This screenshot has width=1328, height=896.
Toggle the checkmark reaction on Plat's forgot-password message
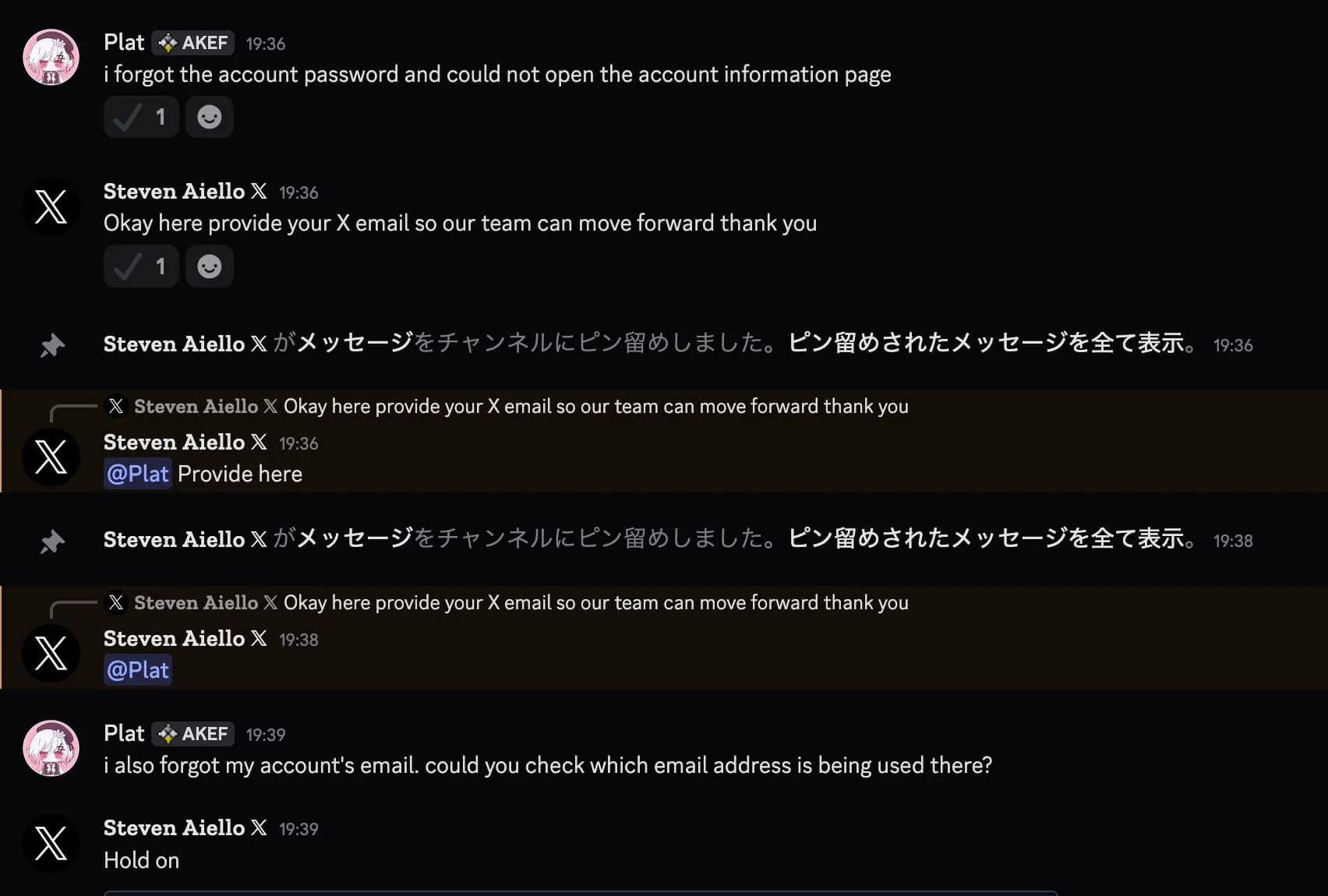[140, 116]
